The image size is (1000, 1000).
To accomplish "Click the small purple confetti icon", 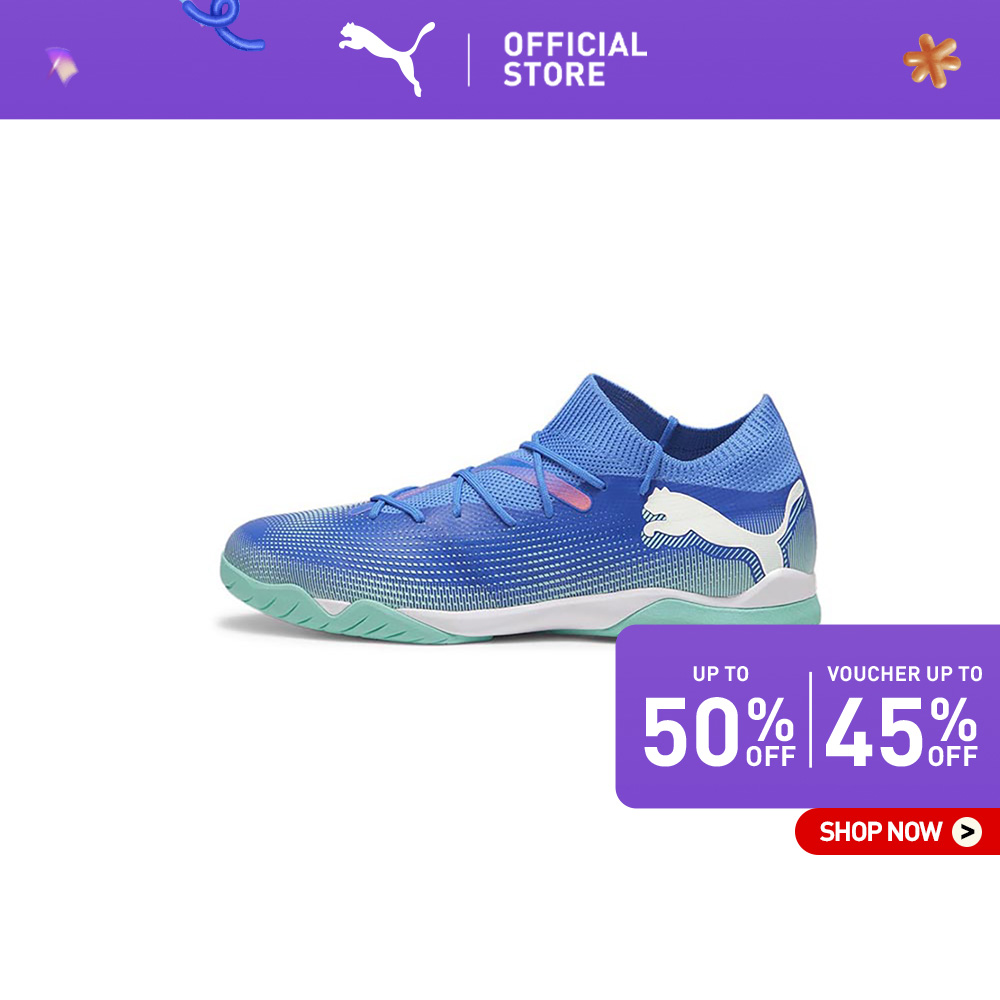I will coord(62,65).
